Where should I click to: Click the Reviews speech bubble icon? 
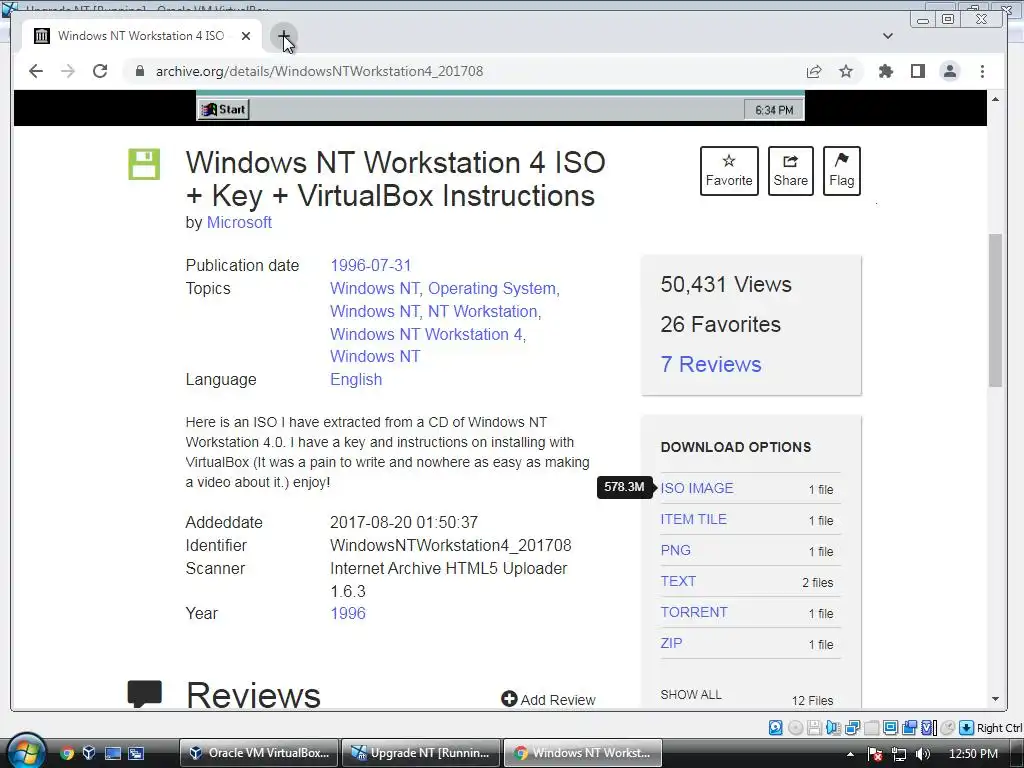point(144,693)
